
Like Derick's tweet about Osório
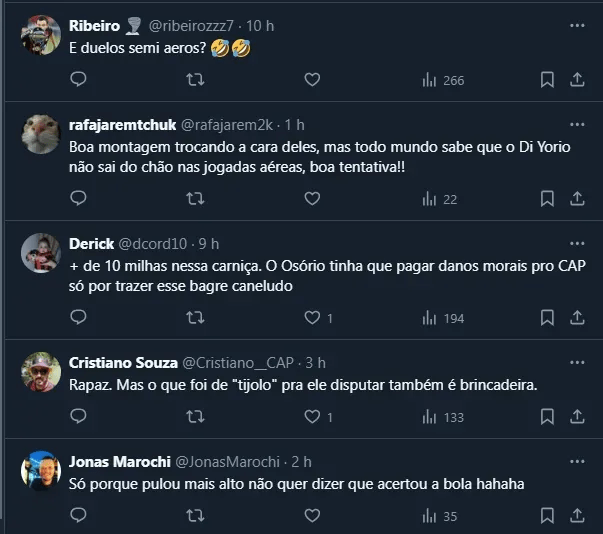coord(312,318)
